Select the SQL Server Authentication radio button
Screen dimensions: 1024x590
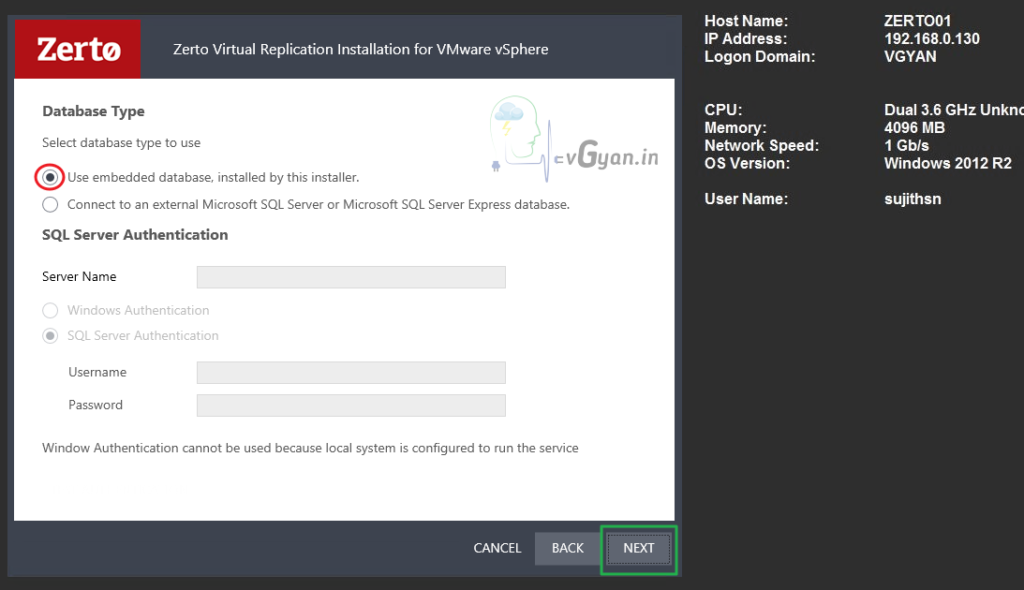(x=50, y=335)
